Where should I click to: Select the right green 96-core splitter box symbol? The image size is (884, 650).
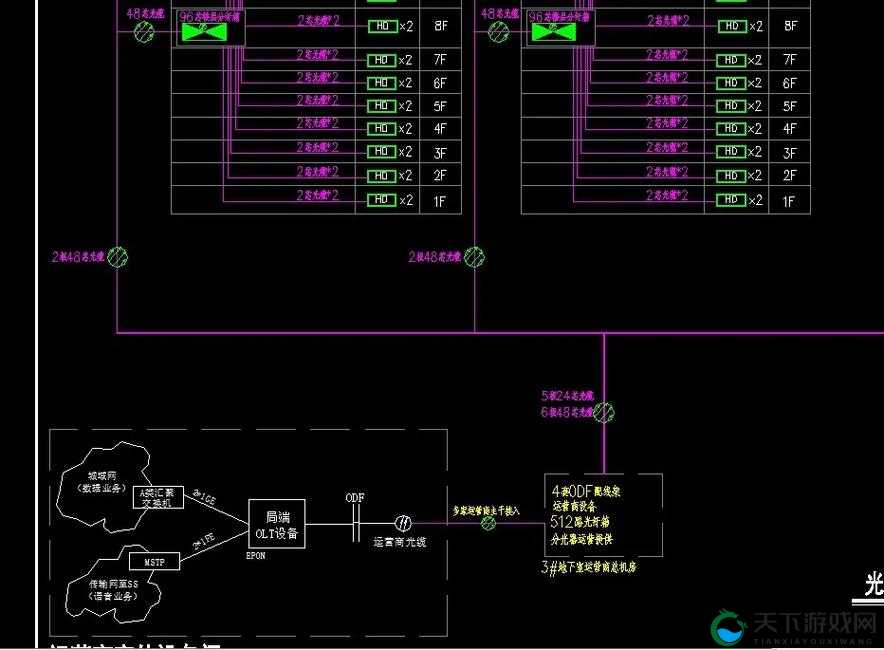tap(554, 32)
